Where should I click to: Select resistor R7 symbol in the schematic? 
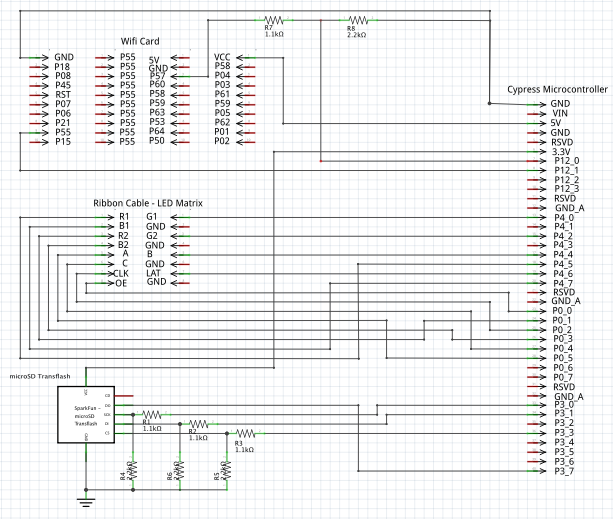[x=274, y=20]
